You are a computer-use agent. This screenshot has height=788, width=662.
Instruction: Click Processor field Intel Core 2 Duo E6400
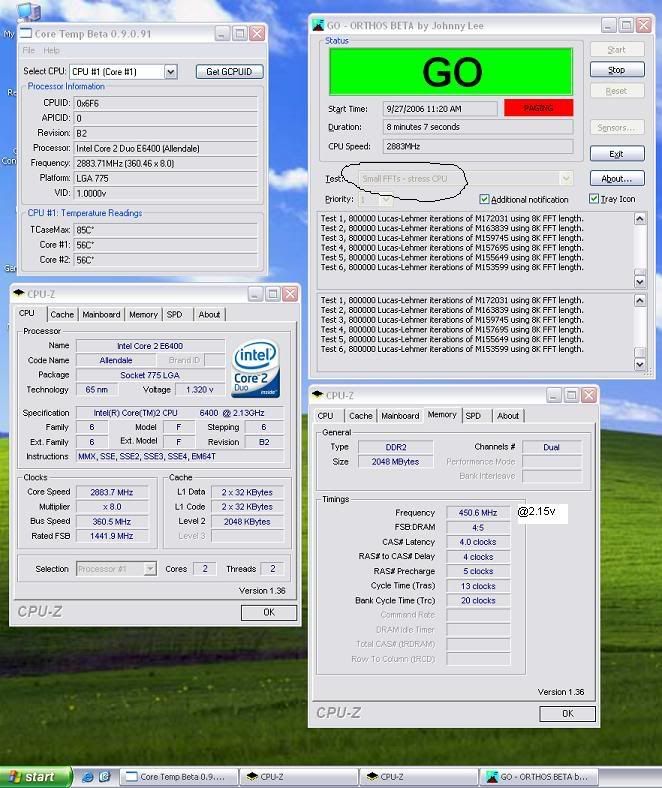[165, 149]
